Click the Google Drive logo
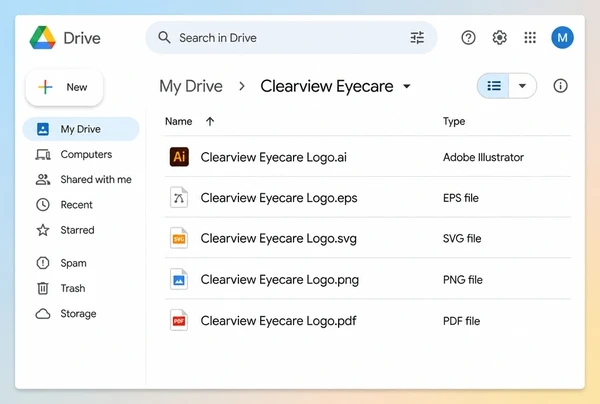Viewport: 600px width, 404px height. 42,37
